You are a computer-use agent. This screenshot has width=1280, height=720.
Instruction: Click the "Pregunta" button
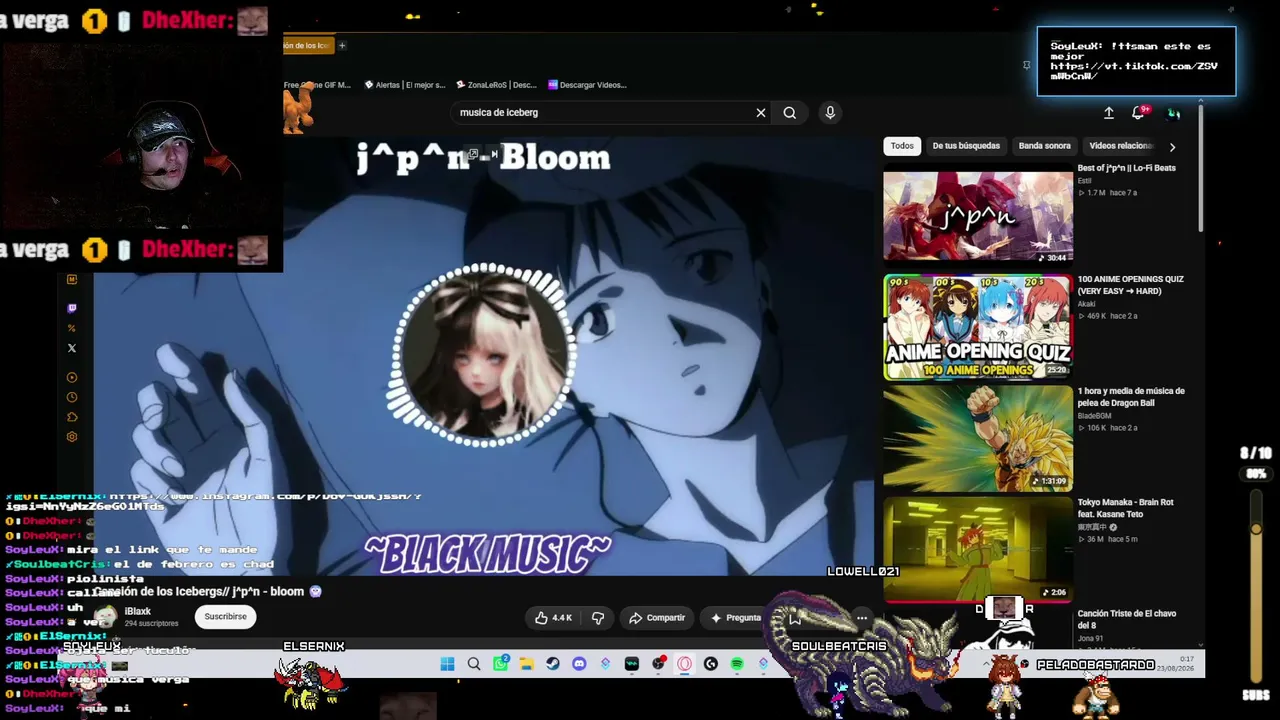736,618
